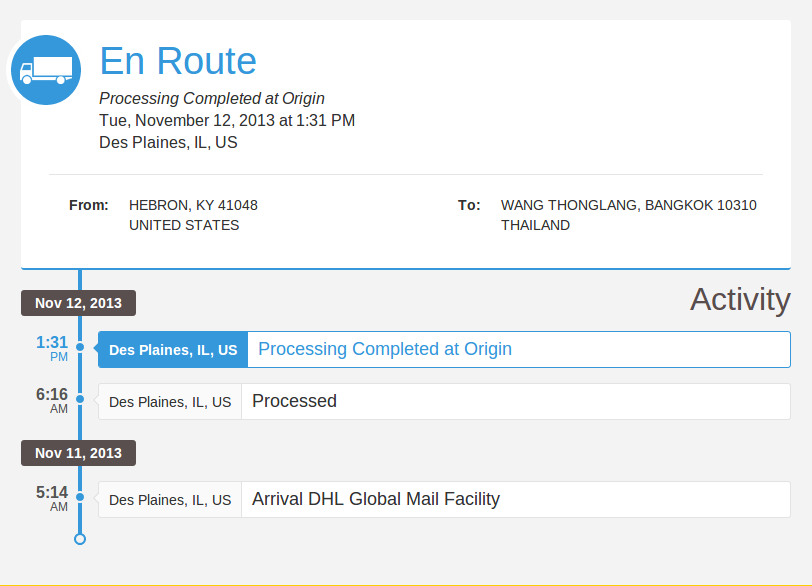The height and width of the screenshot is (586, 812).
Task: Click the Des Plaines tag beside Arrival entry
Action: point(170,500)
